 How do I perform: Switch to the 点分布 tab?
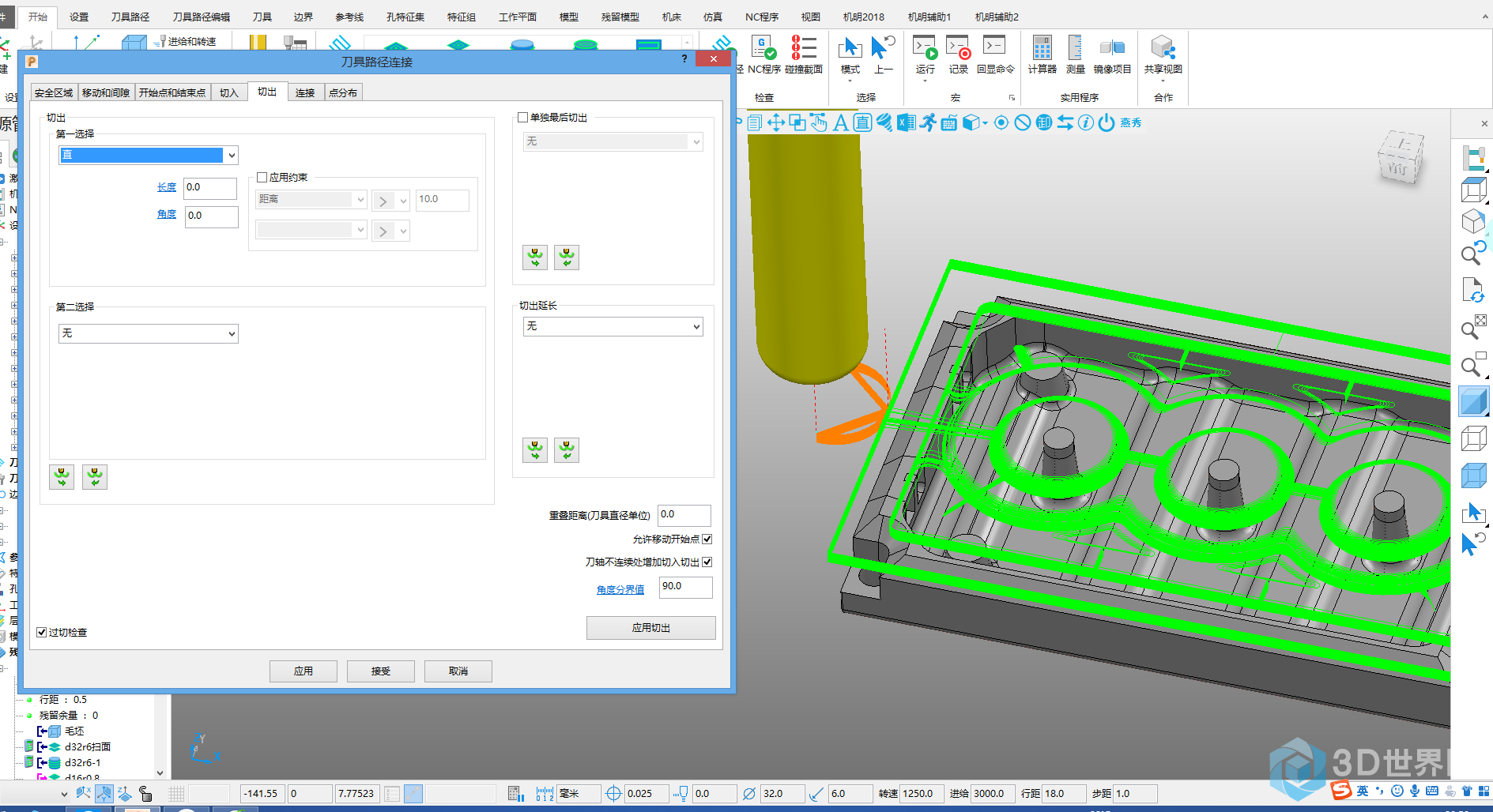point(343,93)
